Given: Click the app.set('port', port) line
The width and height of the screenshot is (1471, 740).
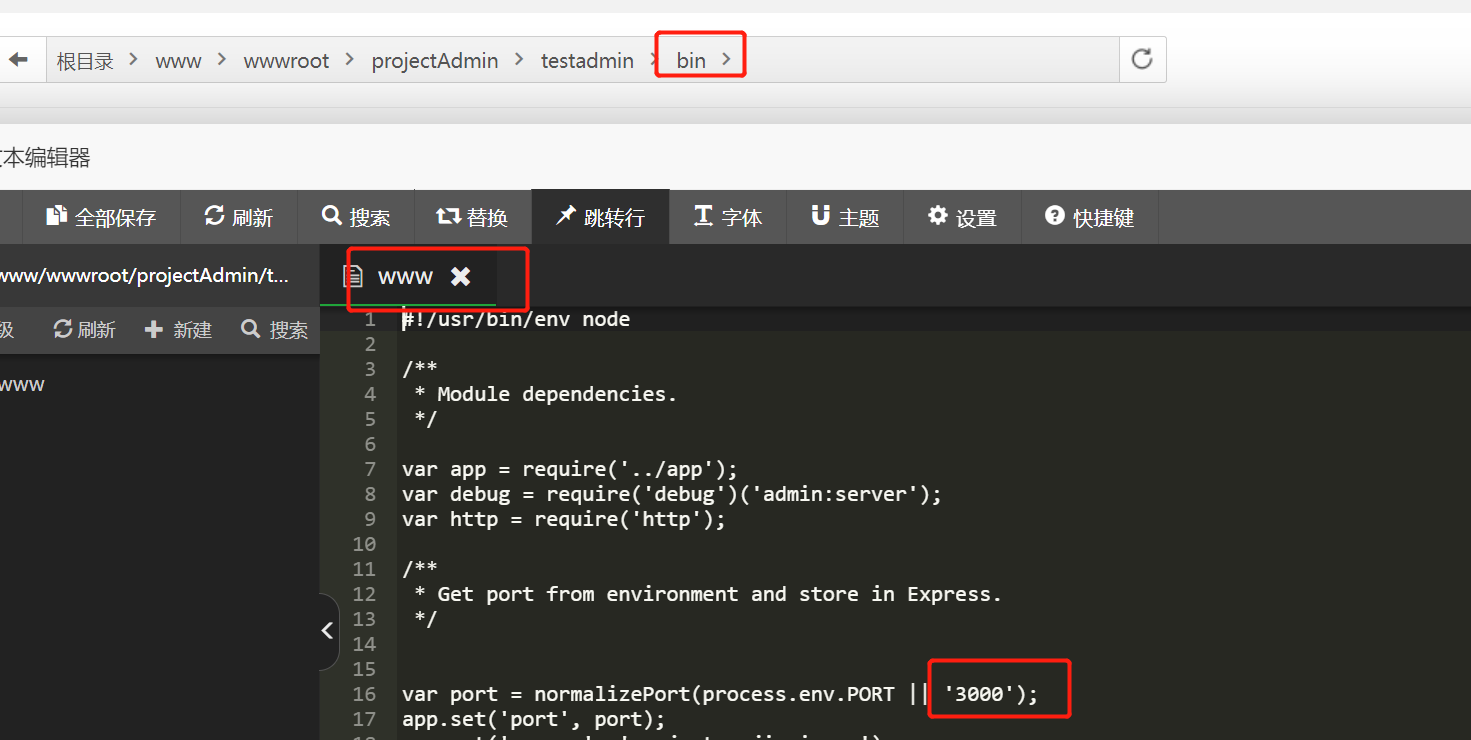Looking at the screenshot, I should [533, 719].
